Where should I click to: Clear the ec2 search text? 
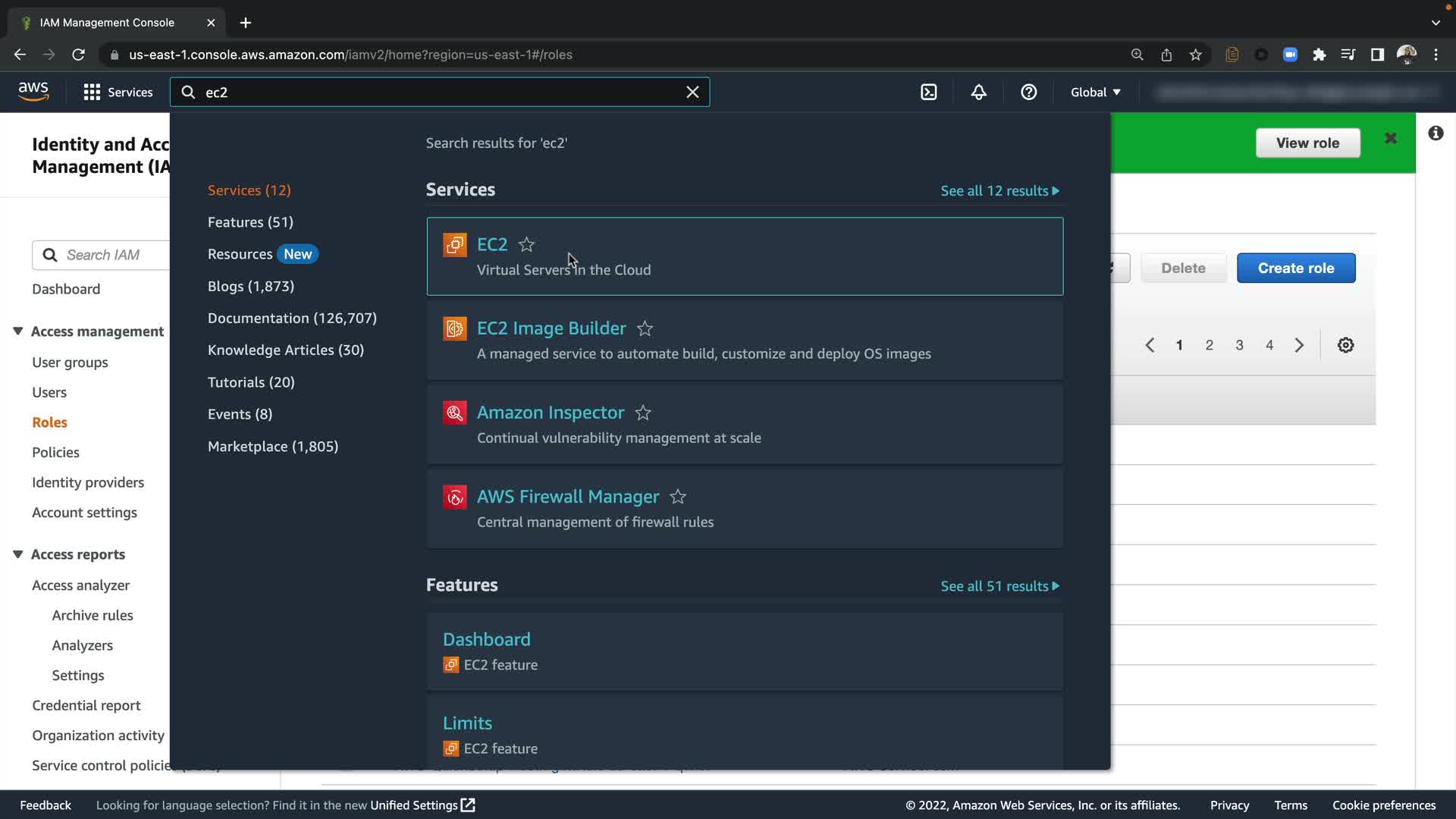(692, 93)
